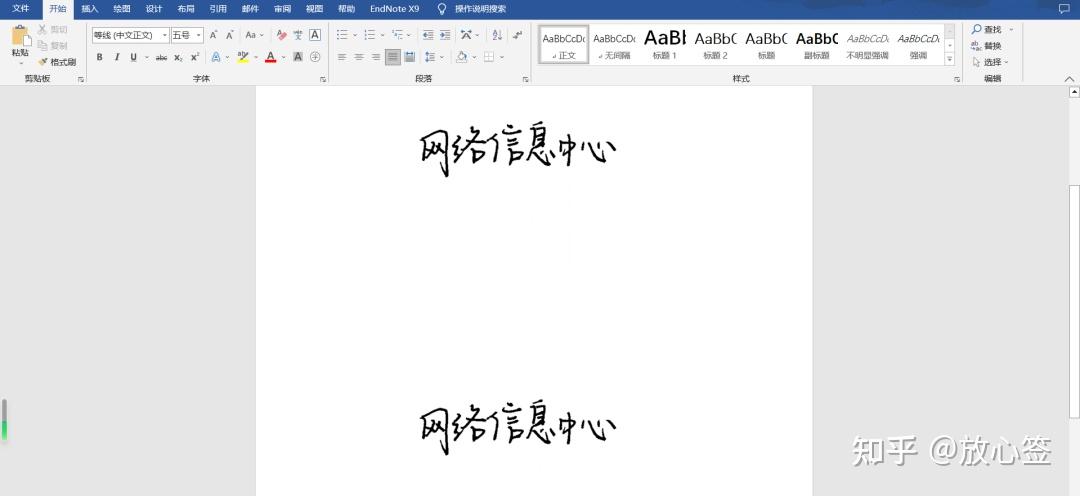Click the comments speech bubble icon

click(1064, 9)
